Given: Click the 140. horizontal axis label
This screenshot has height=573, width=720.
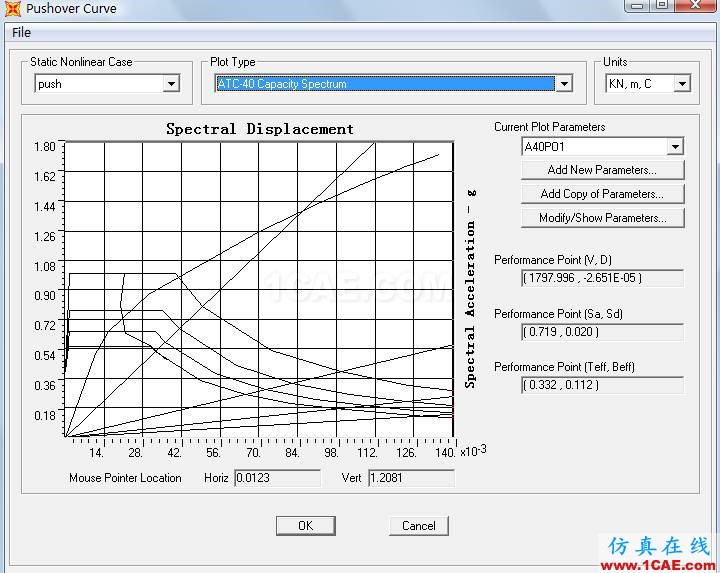Looking at the screenshot, I should (x=445, y=453).
